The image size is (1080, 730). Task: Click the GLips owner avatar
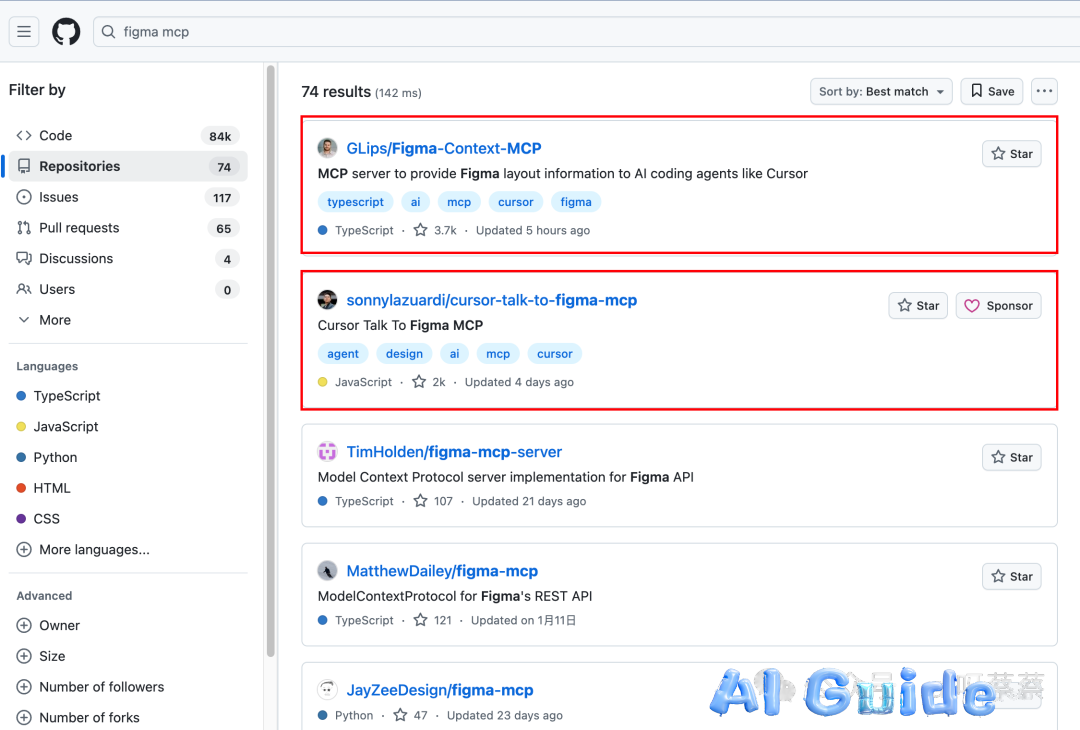point(327,148)
